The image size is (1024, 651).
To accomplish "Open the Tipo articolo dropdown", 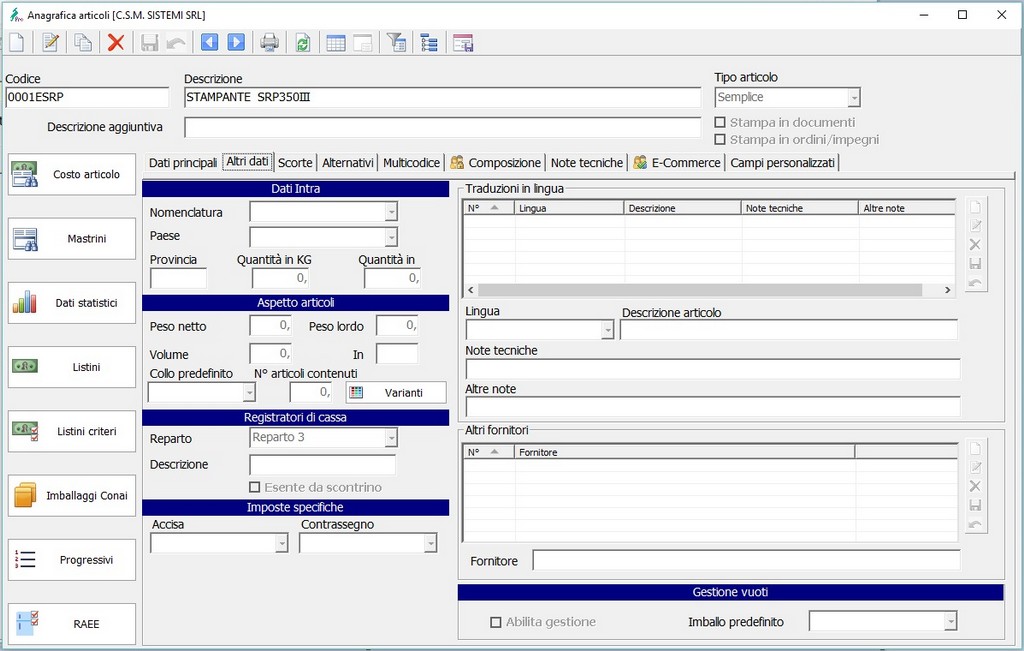I will click(x=854, y=98).
